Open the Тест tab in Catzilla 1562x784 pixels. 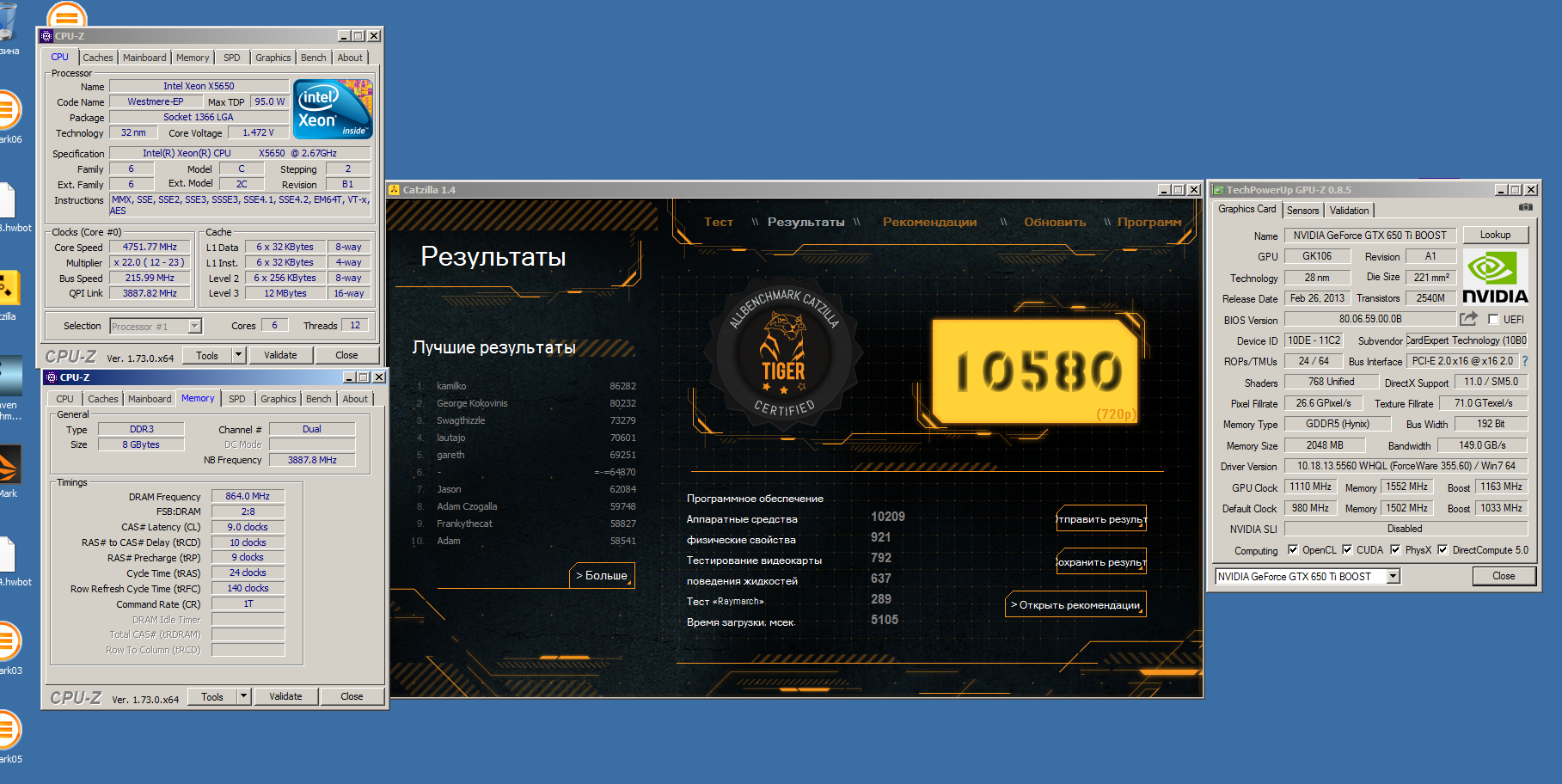pyautogui.click(x=719, y=222)
